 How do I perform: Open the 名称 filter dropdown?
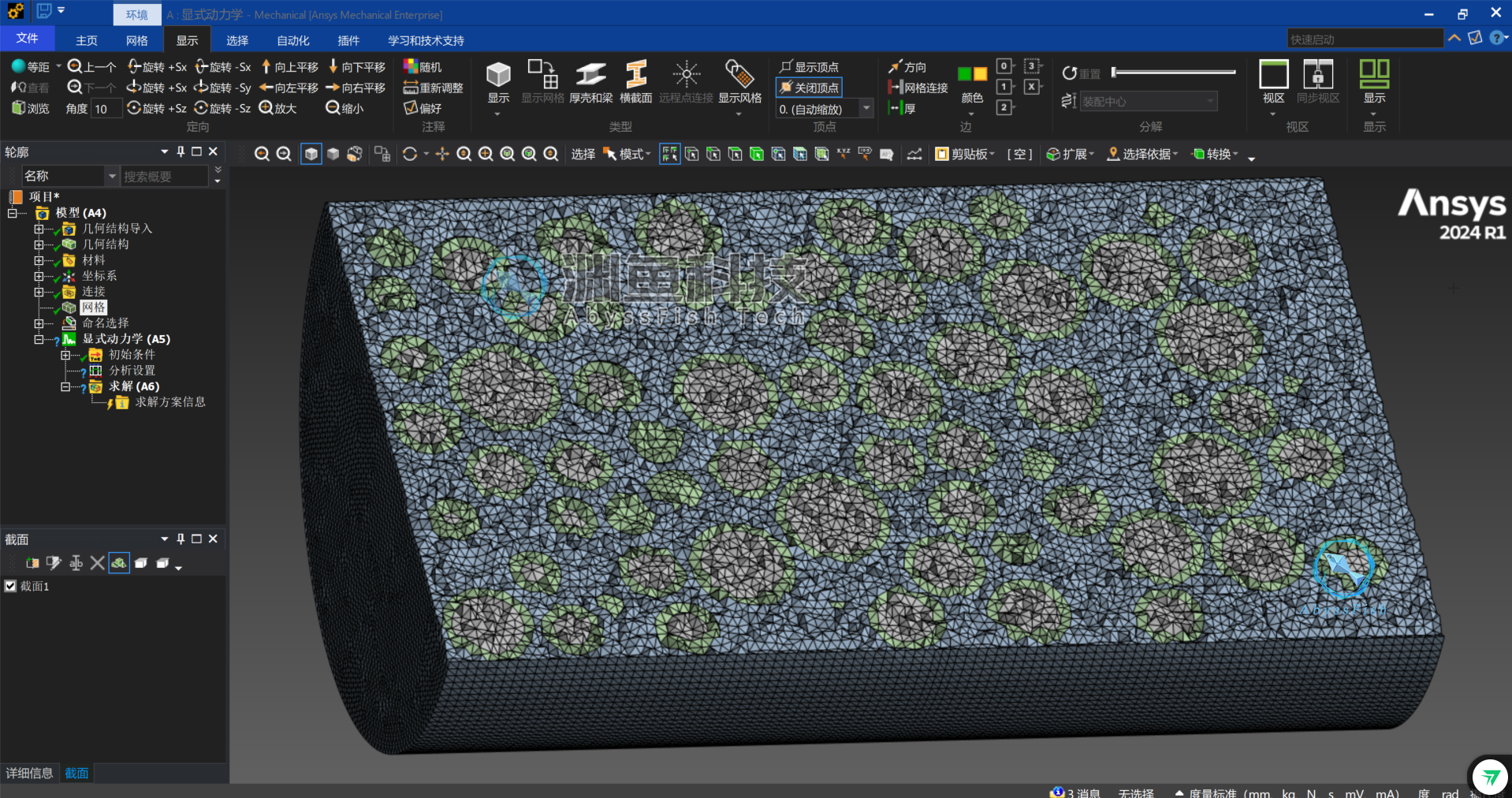point(112,176)
